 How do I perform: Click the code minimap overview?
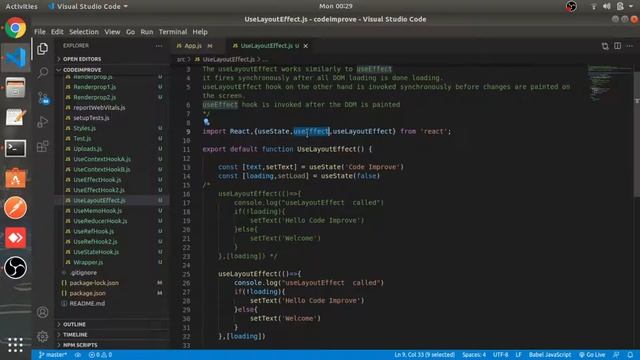pyautogui.click(x=610, y=83)
